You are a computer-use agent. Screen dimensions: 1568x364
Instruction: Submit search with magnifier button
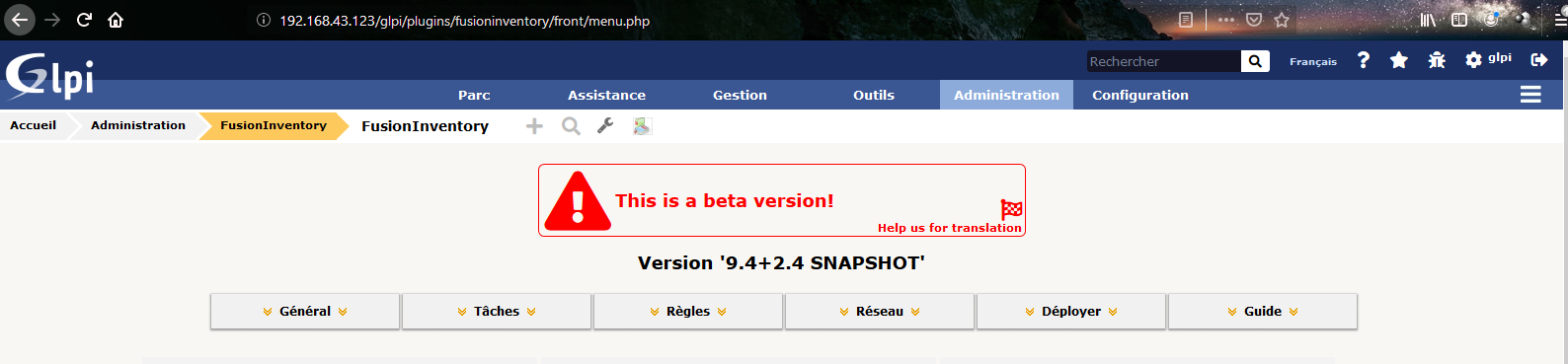point(1255,61)
